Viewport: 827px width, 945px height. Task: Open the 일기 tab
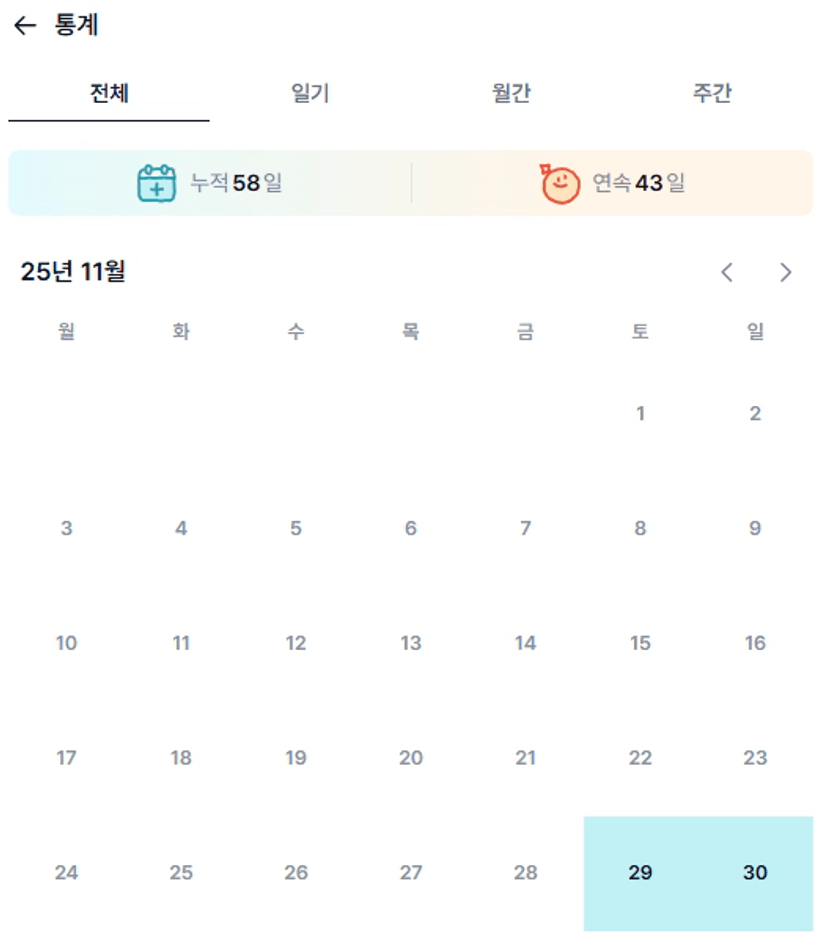pyautogui.click(x=310, y=94)
